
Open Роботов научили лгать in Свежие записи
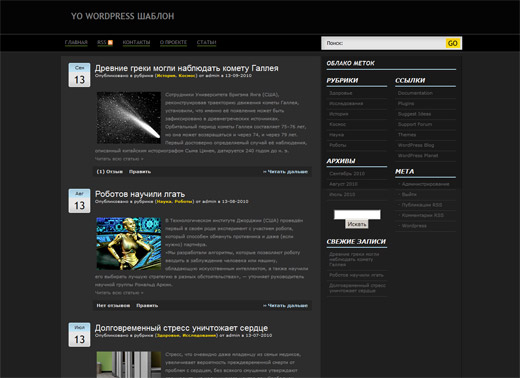(356, 275)
